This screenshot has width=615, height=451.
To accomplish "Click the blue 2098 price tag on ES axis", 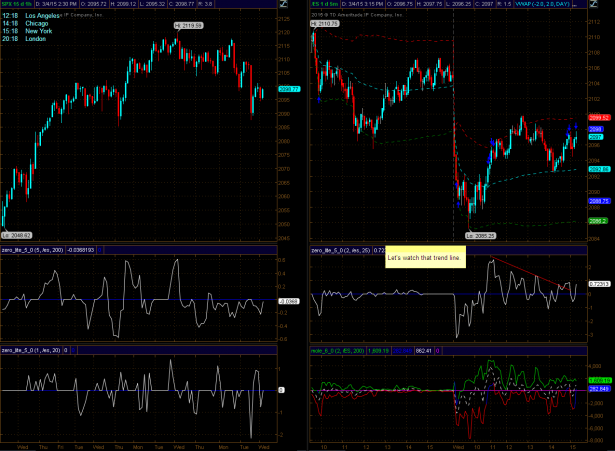I will (x=596, y=129).
